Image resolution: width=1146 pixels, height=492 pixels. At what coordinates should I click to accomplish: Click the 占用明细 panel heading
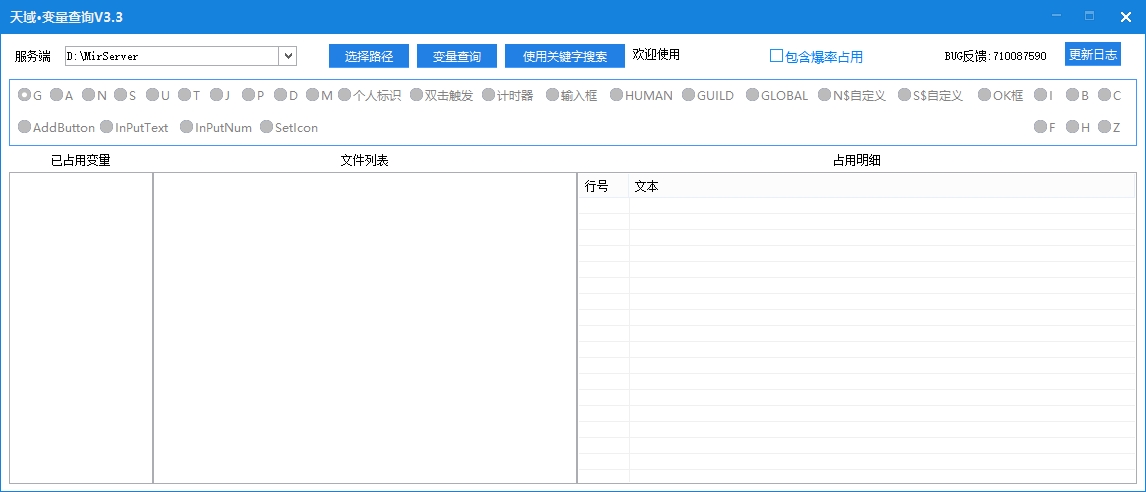(857, 161)
